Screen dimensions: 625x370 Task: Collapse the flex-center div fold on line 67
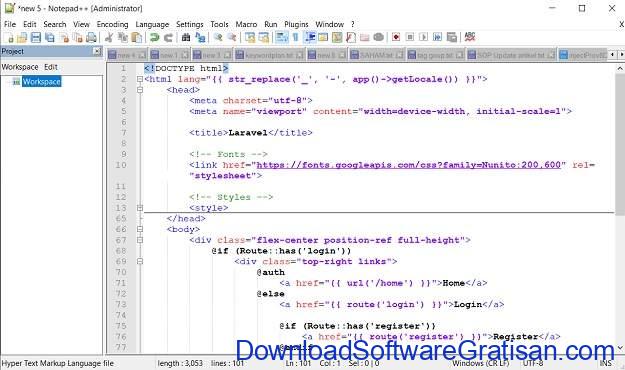click(x=140, y=240)
